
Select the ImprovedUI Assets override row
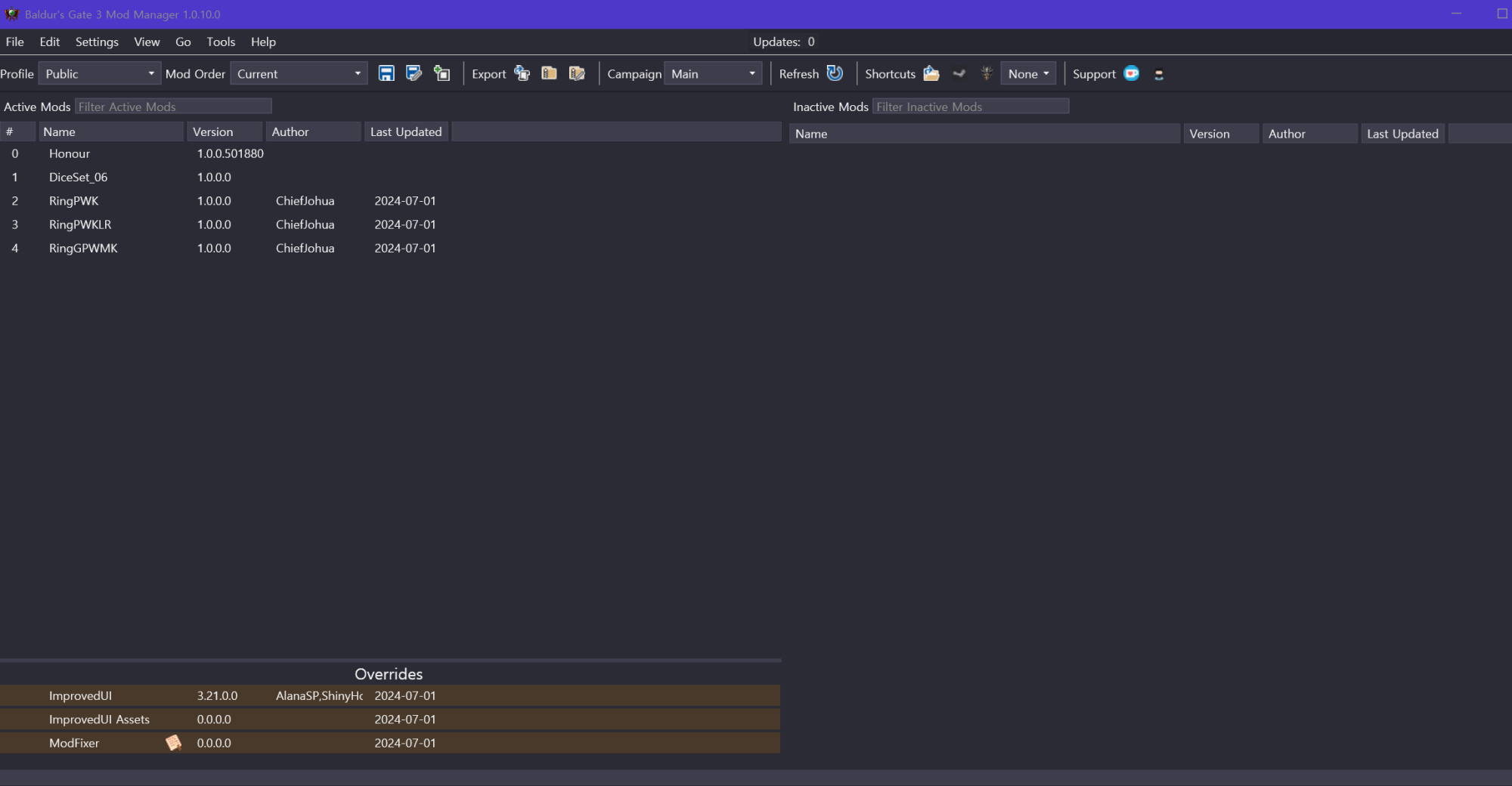pos(390,719)
